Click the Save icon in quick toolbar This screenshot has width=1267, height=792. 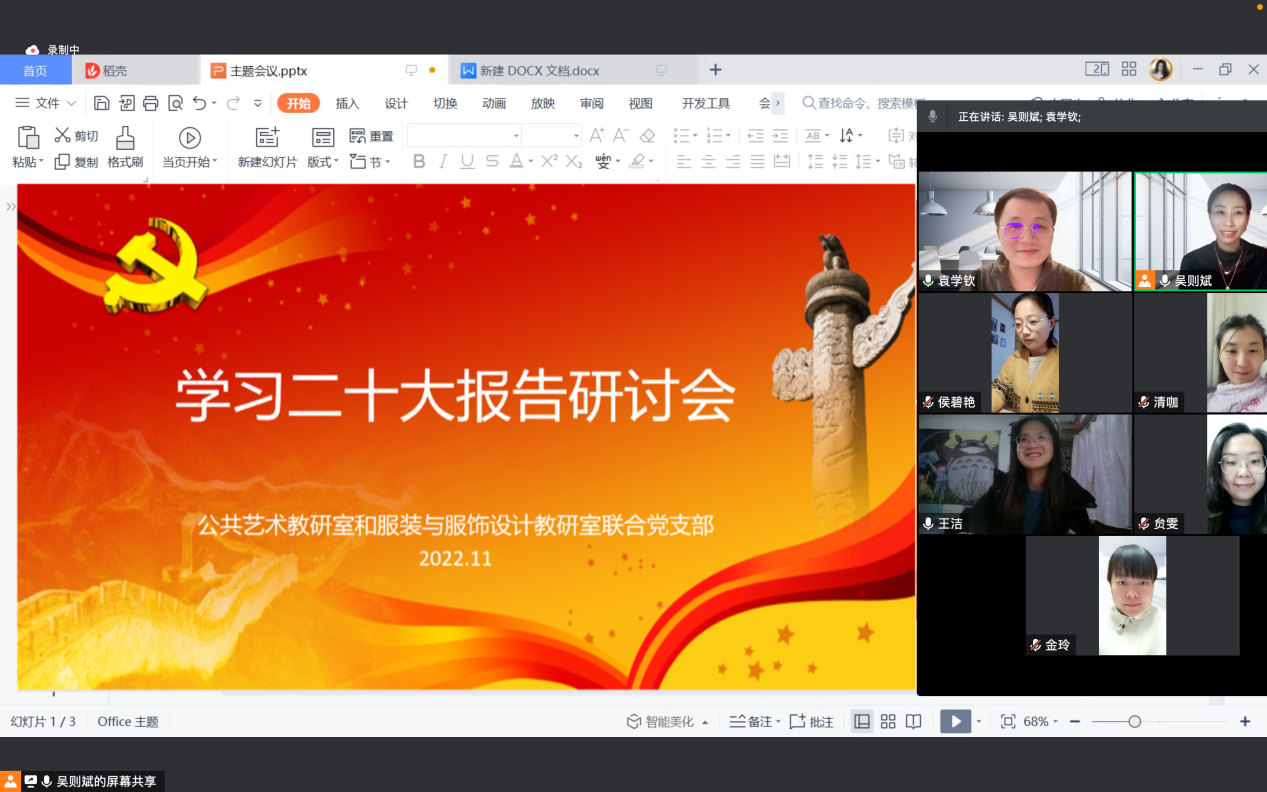[x=101, y=103]
